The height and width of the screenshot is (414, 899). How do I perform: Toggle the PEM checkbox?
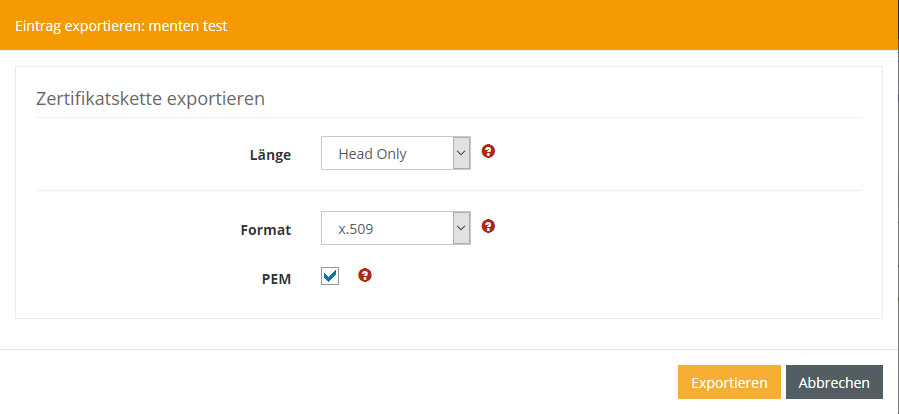point(330,276)
